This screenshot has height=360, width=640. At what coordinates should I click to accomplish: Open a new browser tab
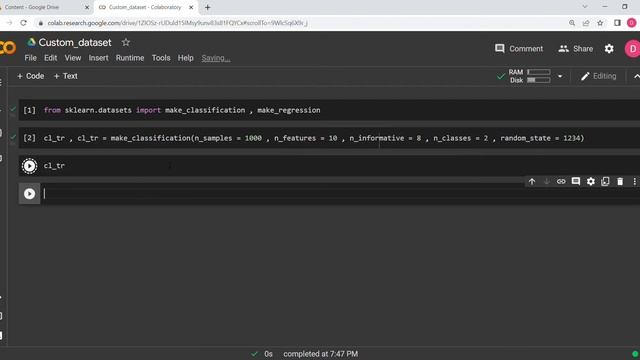click(207, 7)
